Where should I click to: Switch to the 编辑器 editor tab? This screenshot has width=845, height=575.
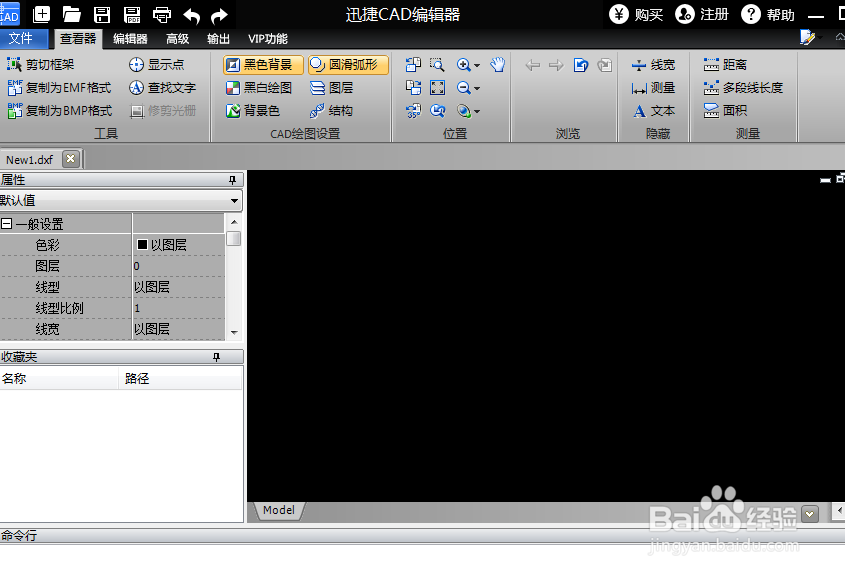coord(130,39)
